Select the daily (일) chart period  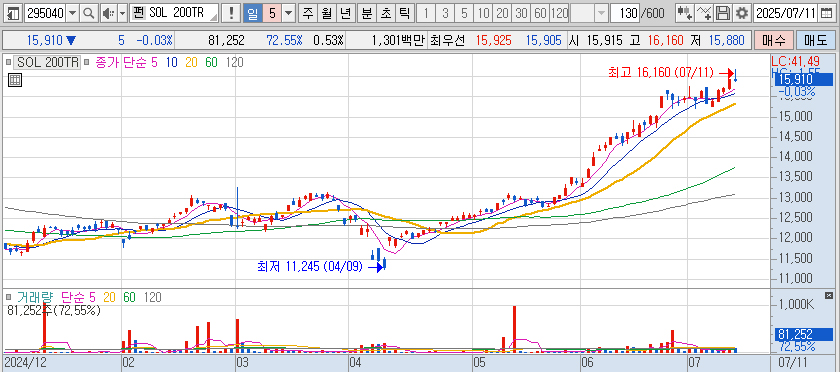[x=252, y=13]
